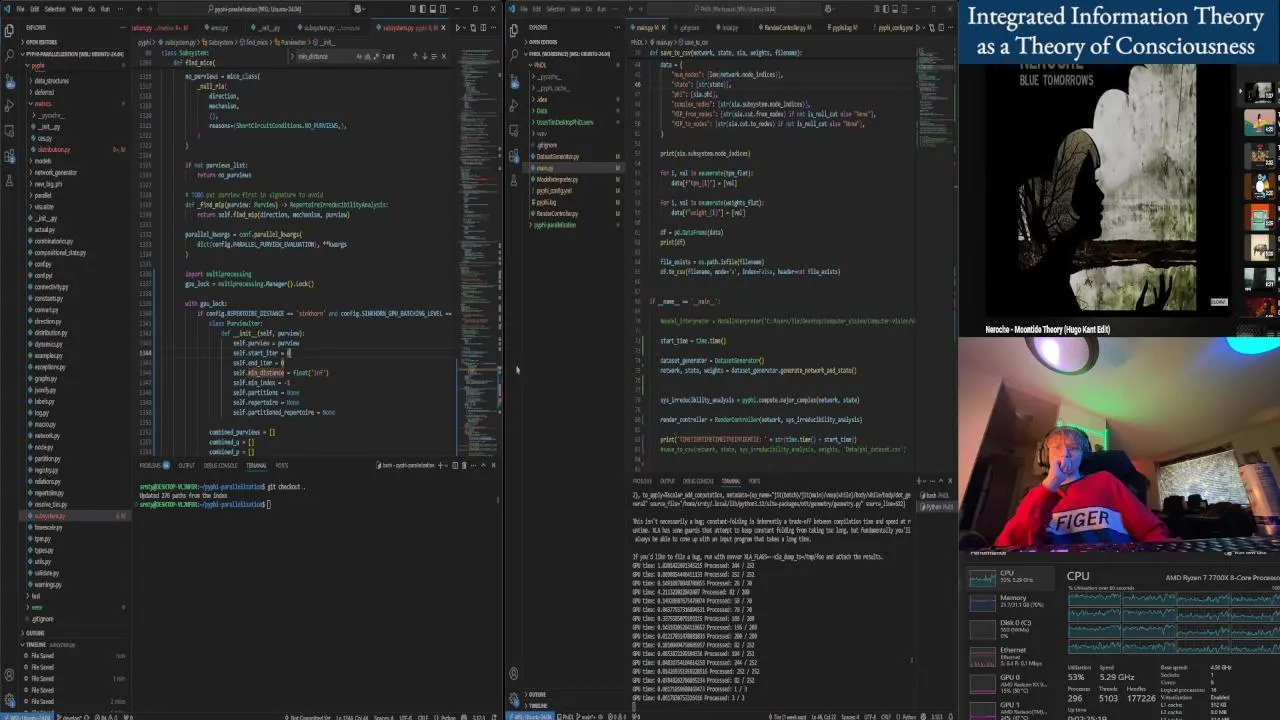Expand data_structures folder in left Explorer
Screen dimensions: 1280x720
[x=51, y=81]
